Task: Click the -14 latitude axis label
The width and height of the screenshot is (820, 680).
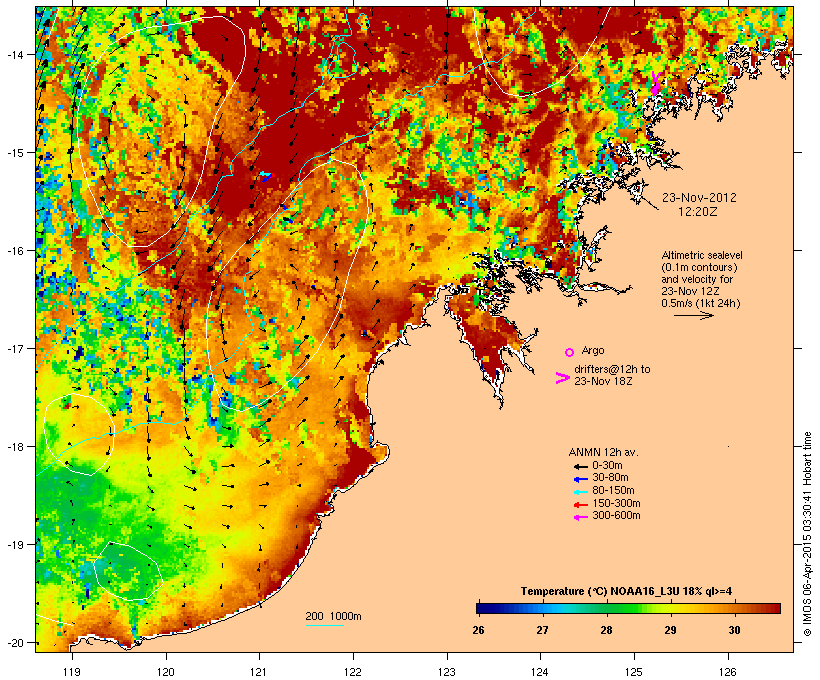Action: [14, 54]
